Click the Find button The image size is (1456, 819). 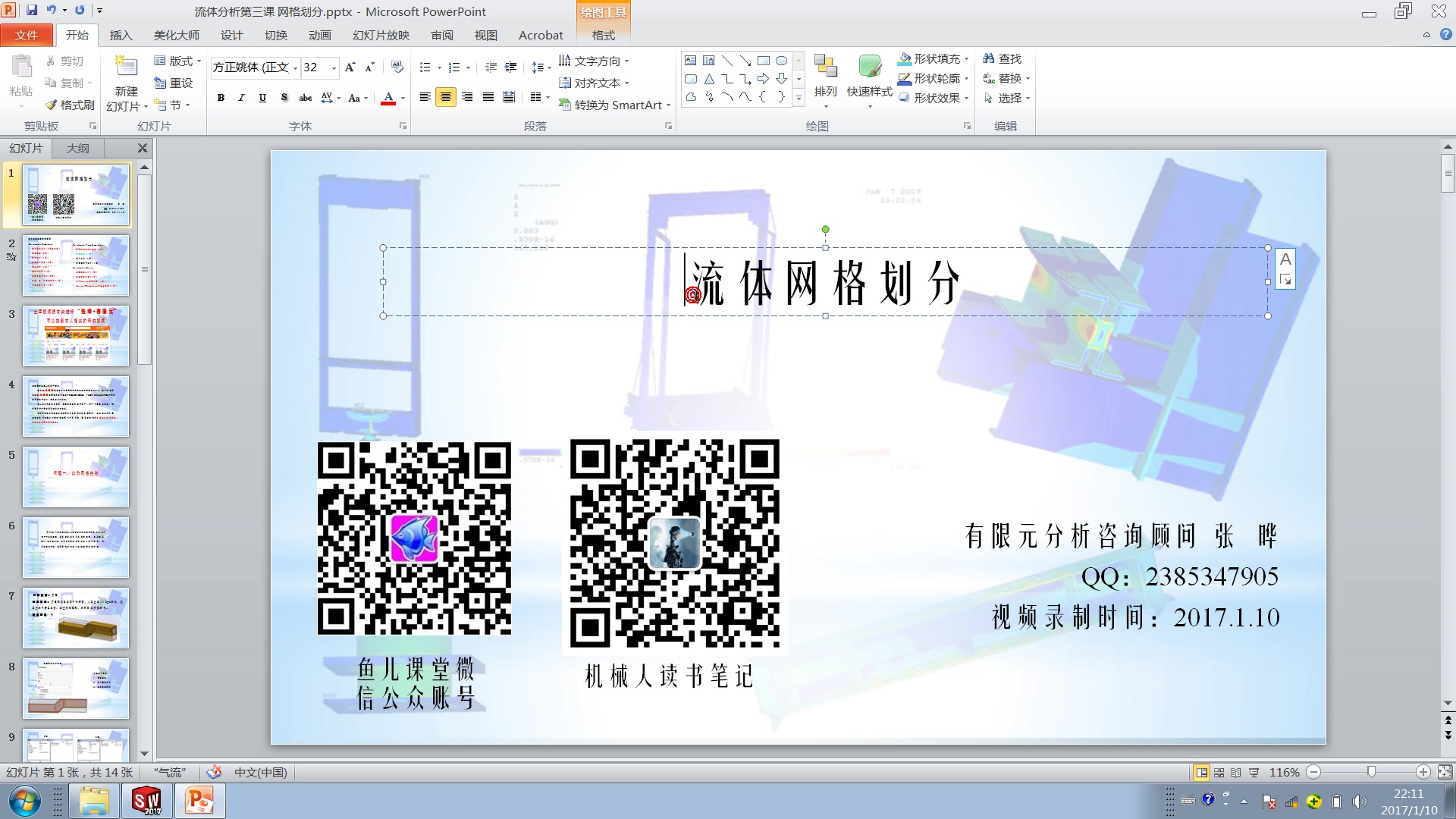(x=1002, y=58)
